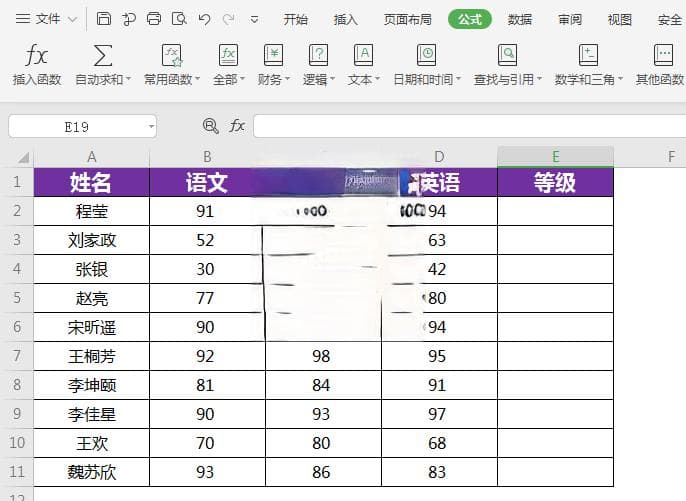Click the cell containing 魏苏欣
This screenshot has height=501, width=686.
(x=91, y=472)
